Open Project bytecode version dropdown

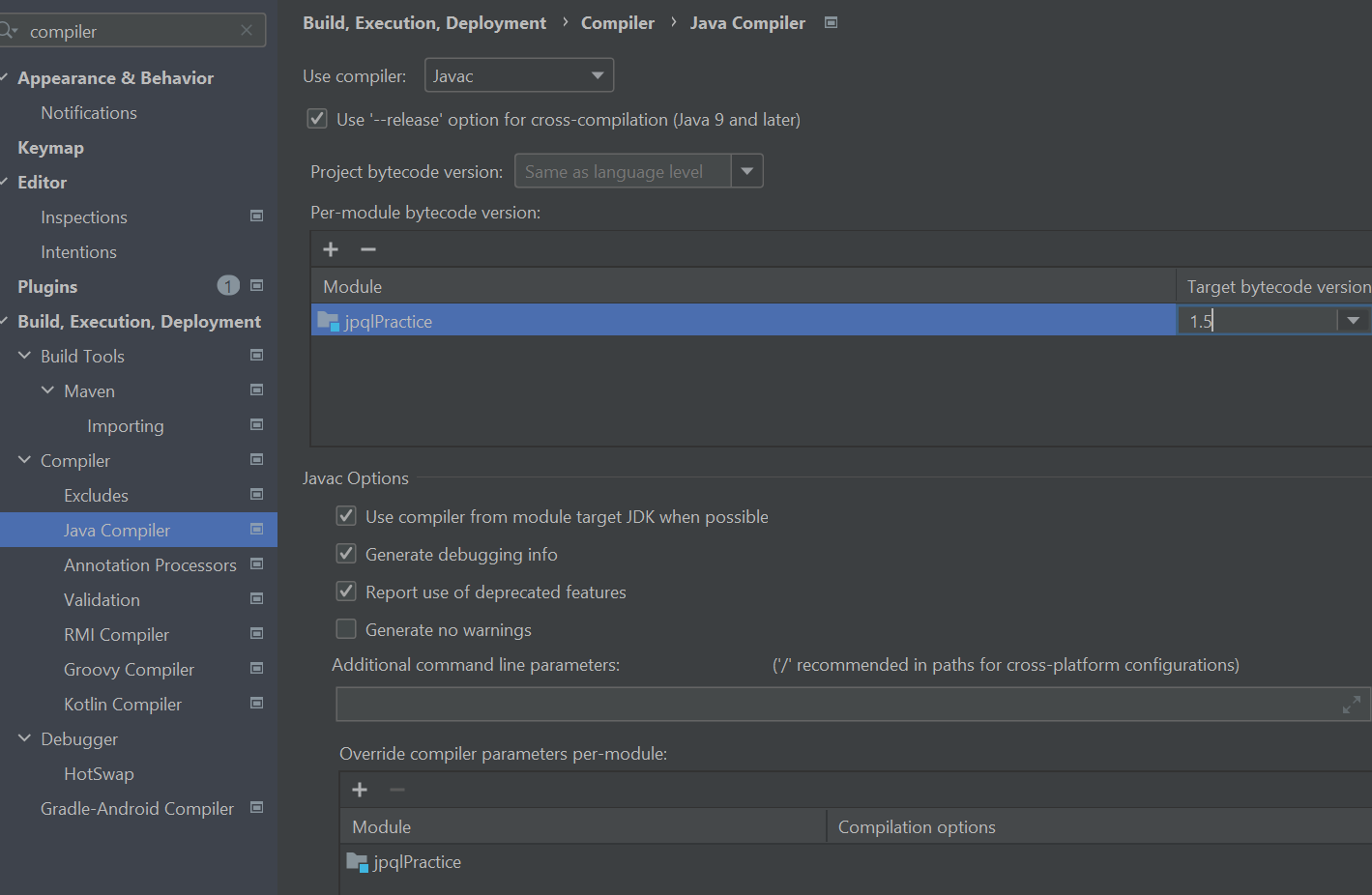pos(747,171)
